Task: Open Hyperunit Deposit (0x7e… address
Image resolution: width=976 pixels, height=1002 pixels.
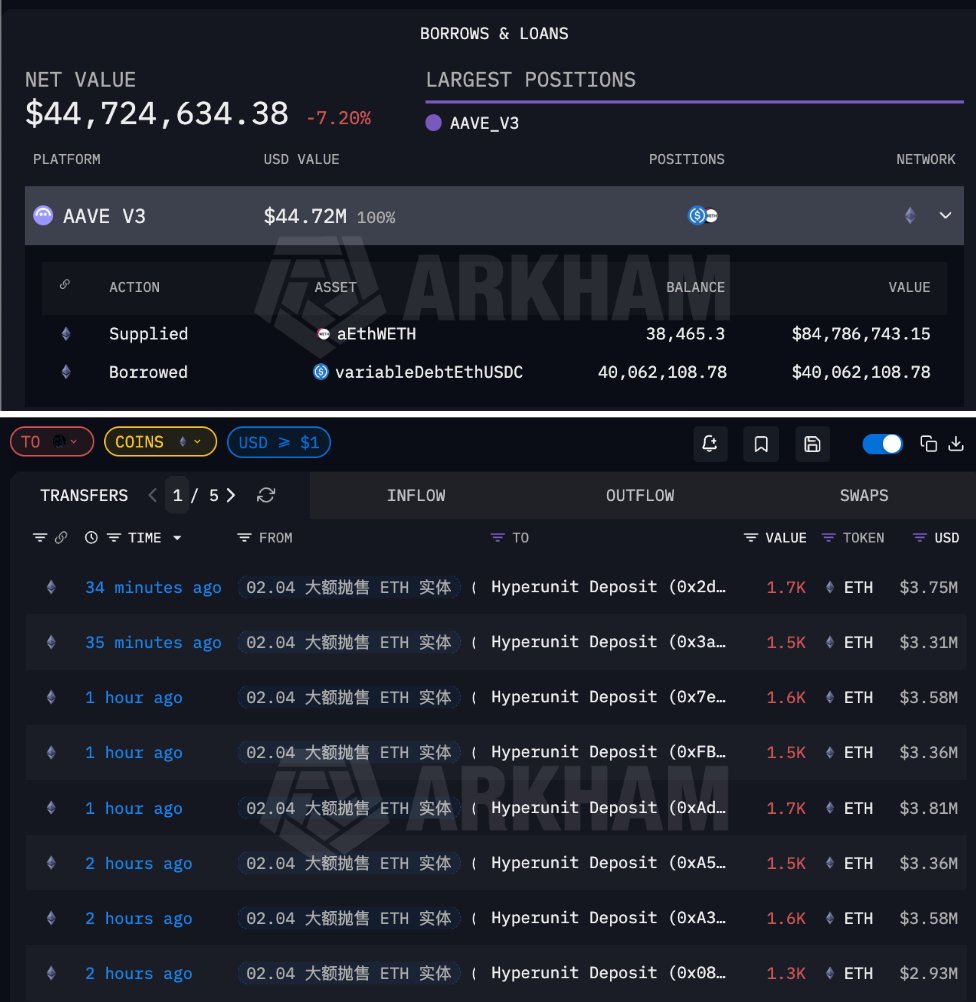Action: click(608, 697)
